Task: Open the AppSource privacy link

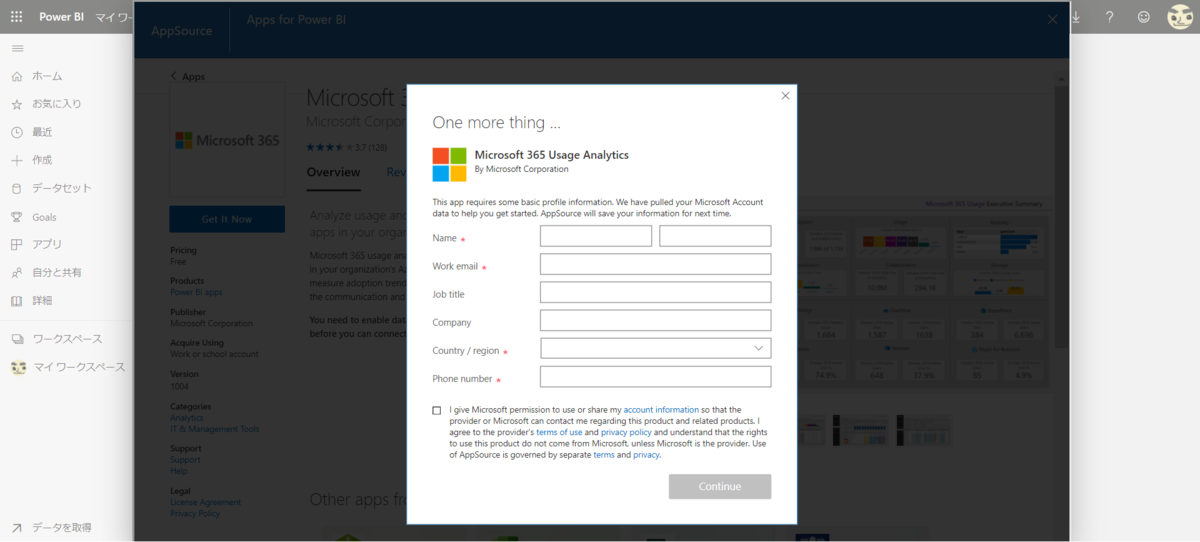Action: [x=646, y=455]
